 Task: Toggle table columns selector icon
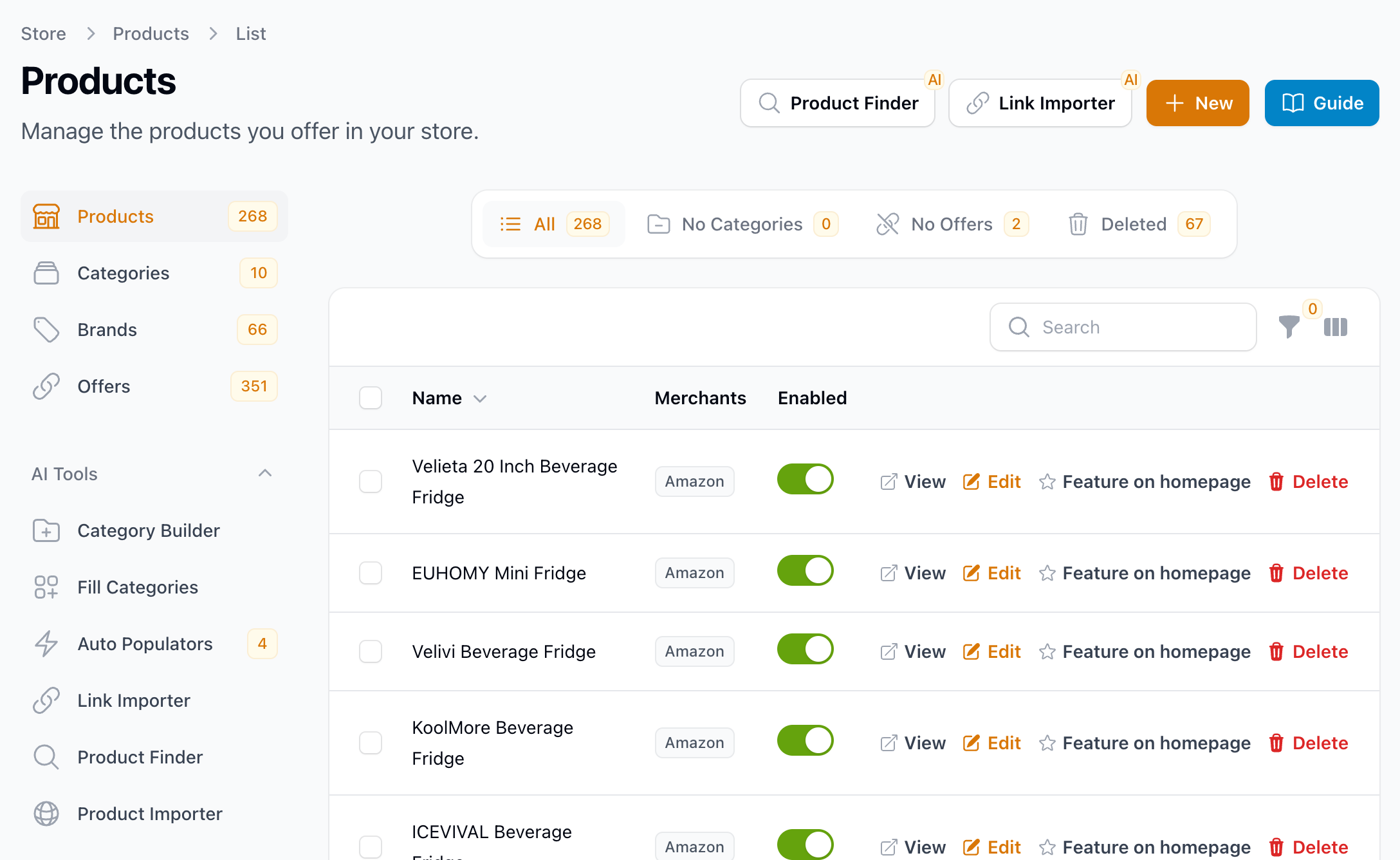(x=1336, y=327)
